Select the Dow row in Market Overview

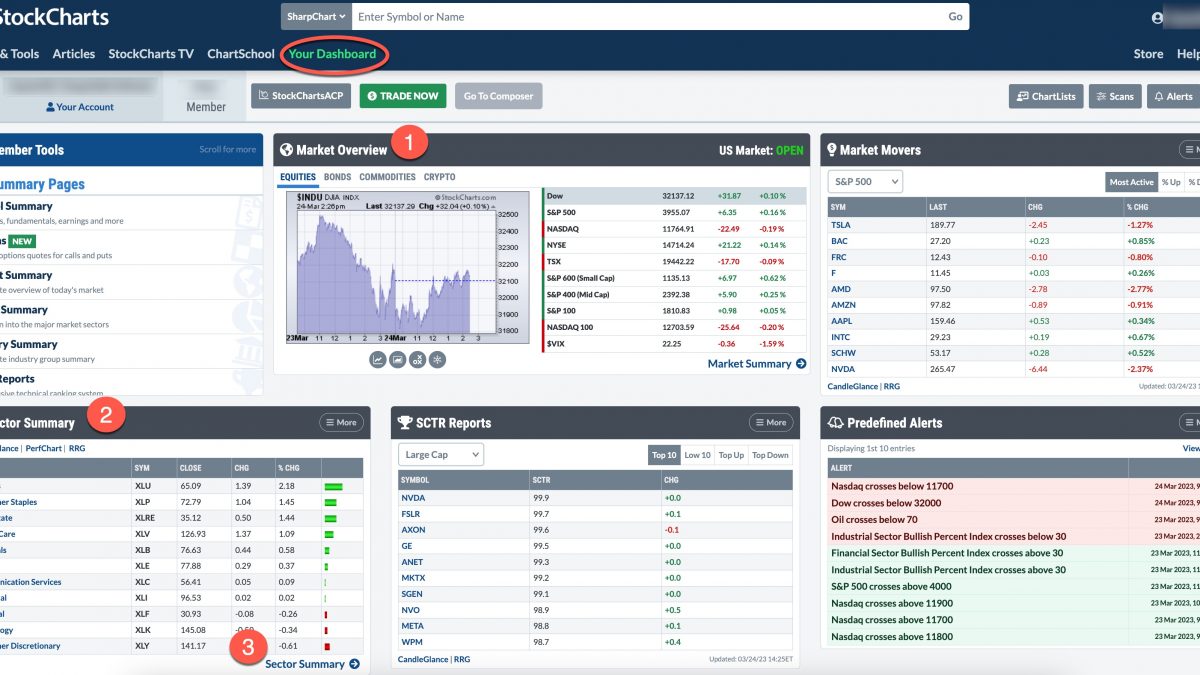click(674, 196)
